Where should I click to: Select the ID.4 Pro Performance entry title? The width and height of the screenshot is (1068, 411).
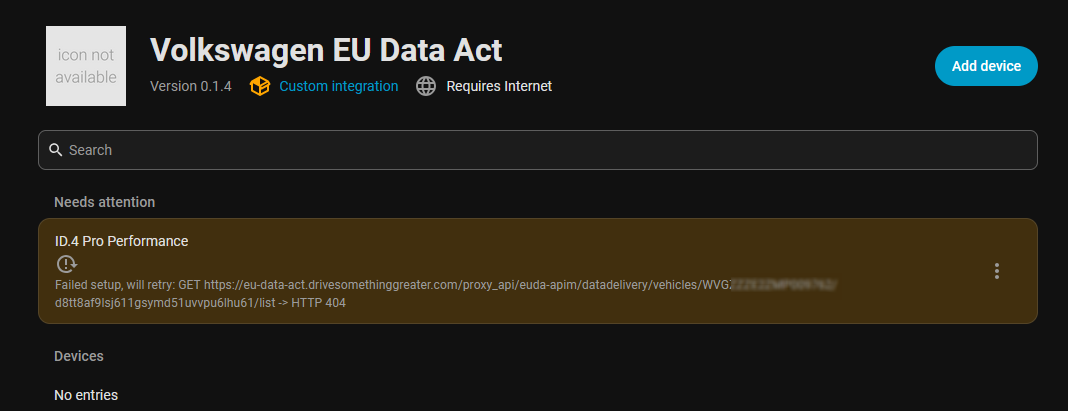pos(122,241)
